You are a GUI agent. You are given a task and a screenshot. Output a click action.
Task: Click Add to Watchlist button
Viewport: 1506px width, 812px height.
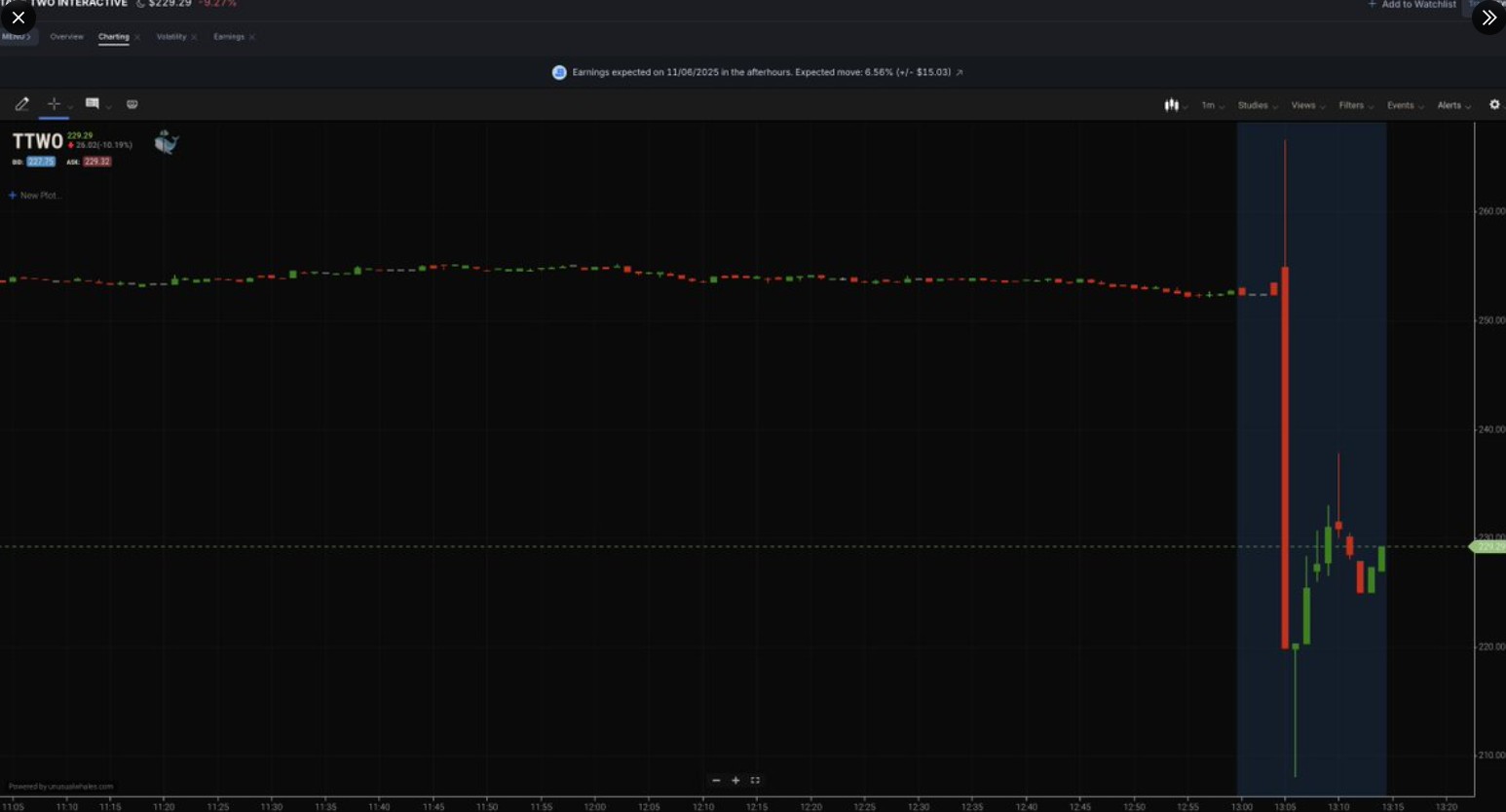click(x=1412, y=5)
